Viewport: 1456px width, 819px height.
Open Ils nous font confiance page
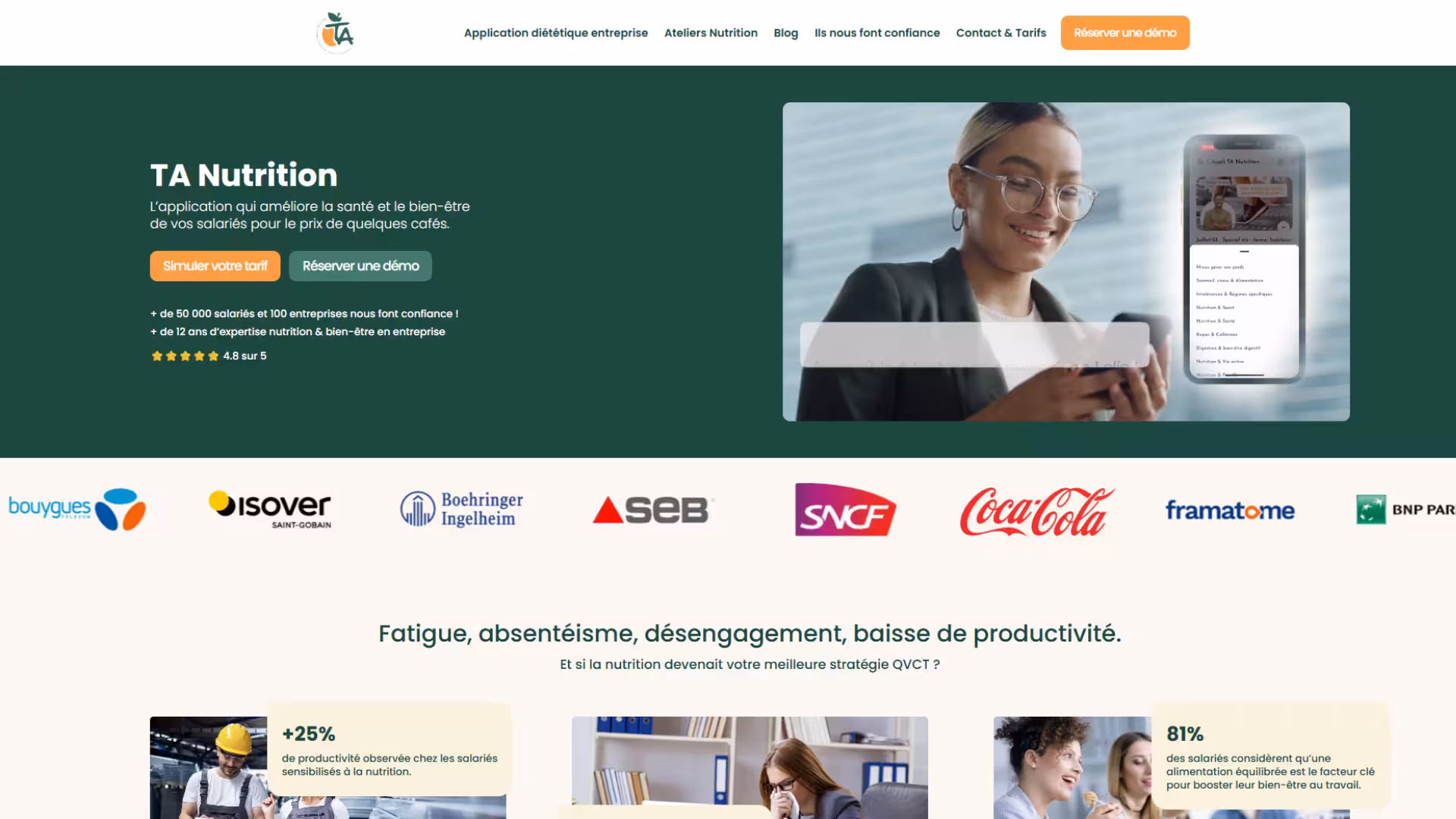pyautogui.click(x=877, y=33)
